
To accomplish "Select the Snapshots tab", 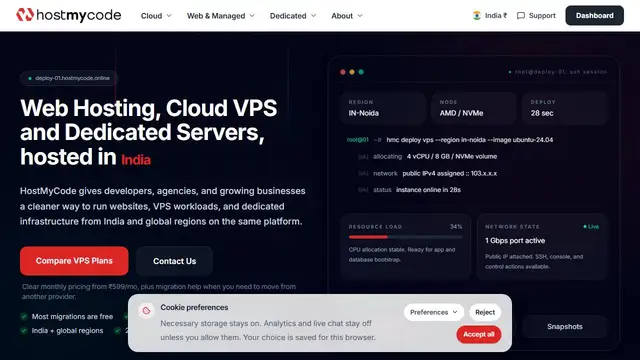I will click(x=564, y=326).
